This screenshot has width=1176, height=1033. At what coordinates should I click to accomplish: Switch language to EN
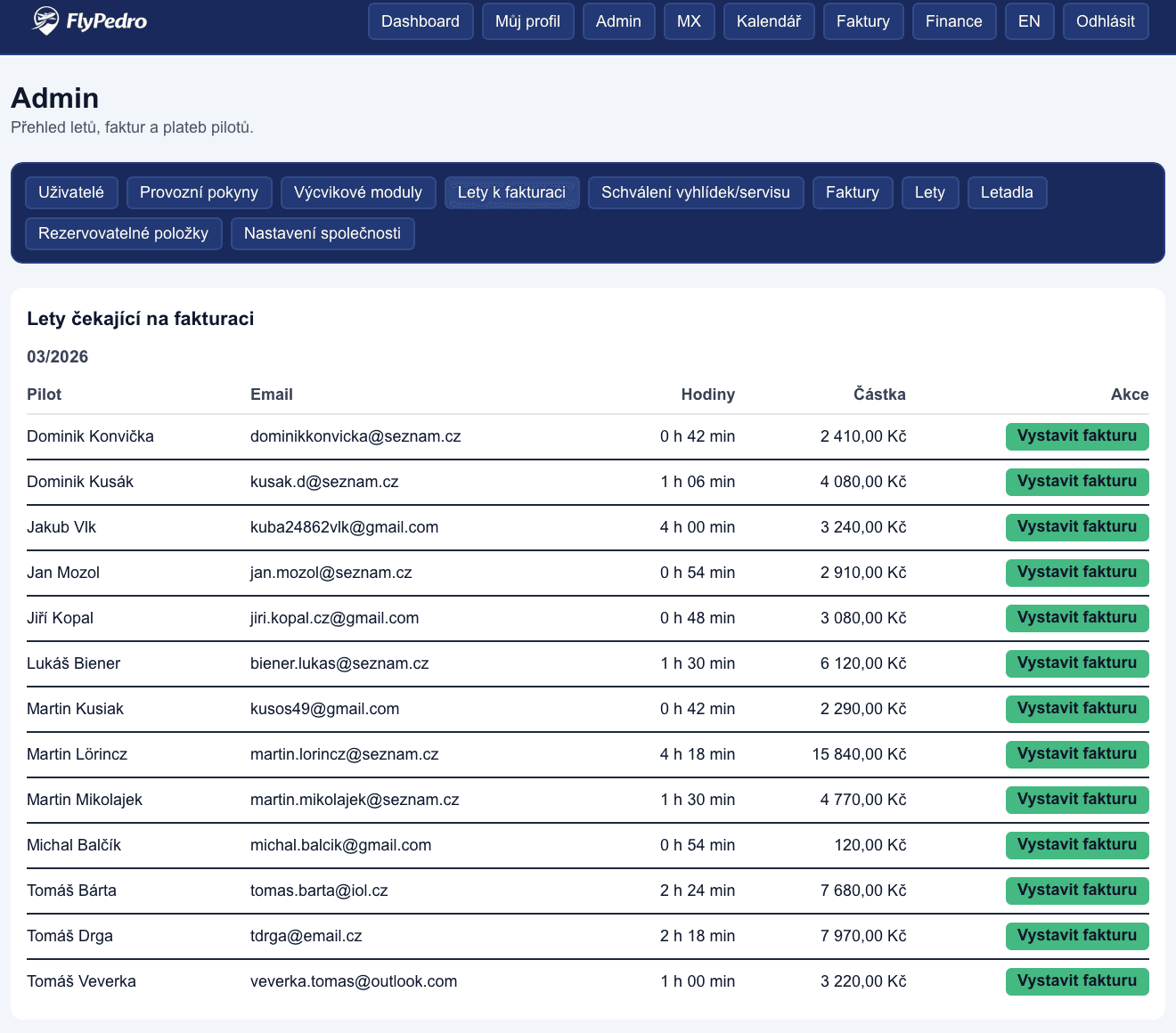pyautogui.click(x=1029, y=21)
